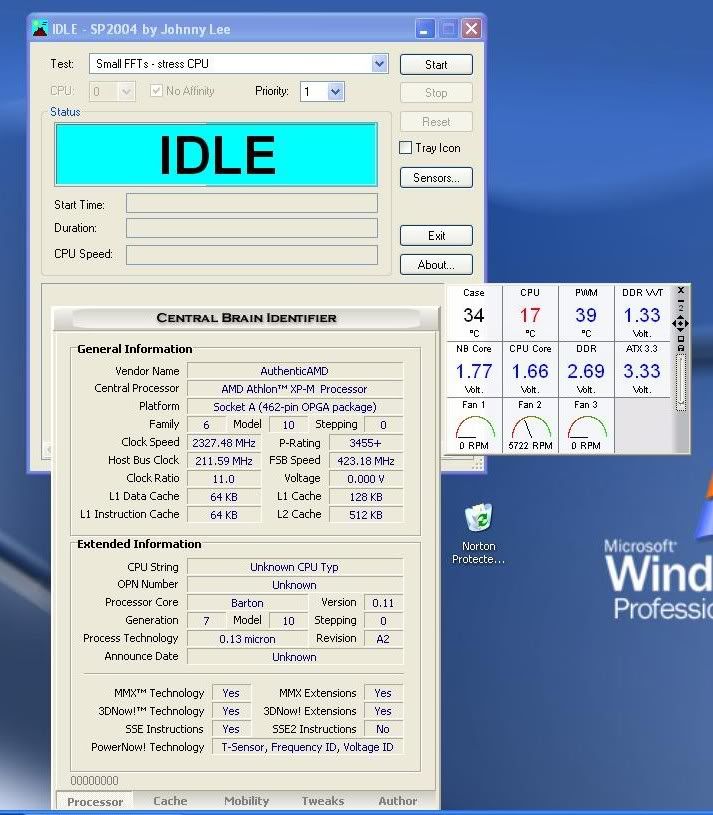Click the Vendor Name value AuthenticAMD
The image size is (713, 815).
pyautogui.click(x=295, y=371)
